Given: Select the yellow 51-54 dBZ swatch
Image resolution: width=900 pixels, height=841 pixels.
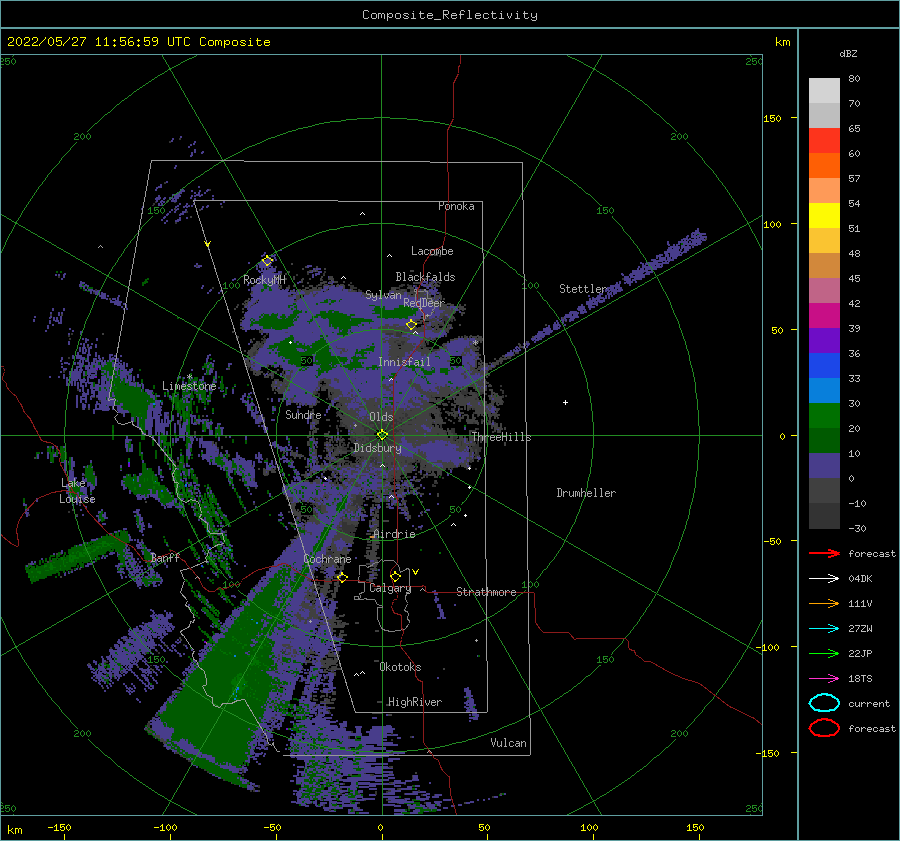Looking at the screenshot, I should click(x=824, y=216).
